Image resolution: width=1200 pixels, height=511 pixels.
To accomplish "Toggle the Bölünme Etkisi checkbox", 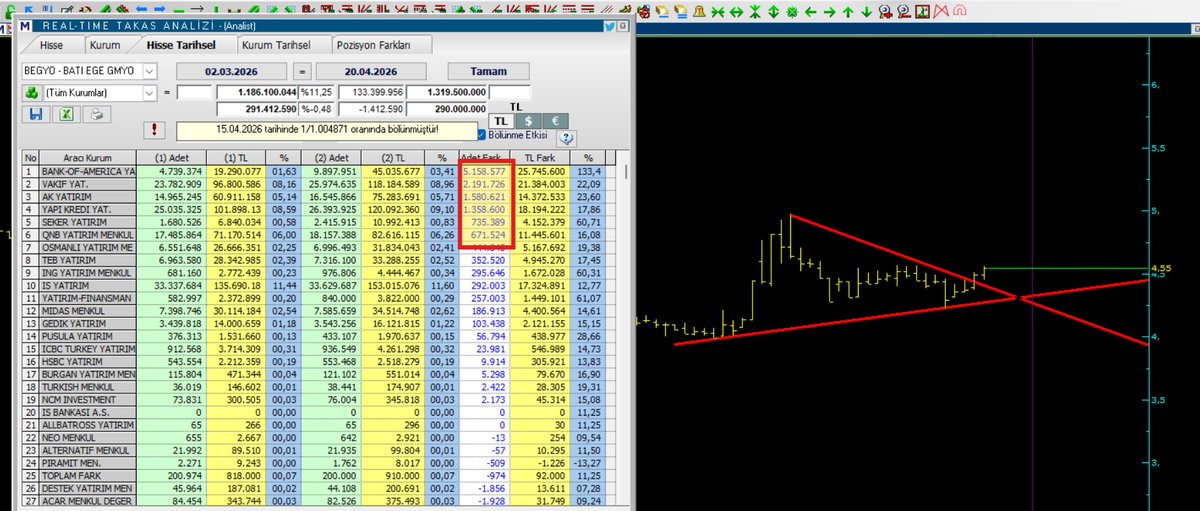I will pos(482,134).
